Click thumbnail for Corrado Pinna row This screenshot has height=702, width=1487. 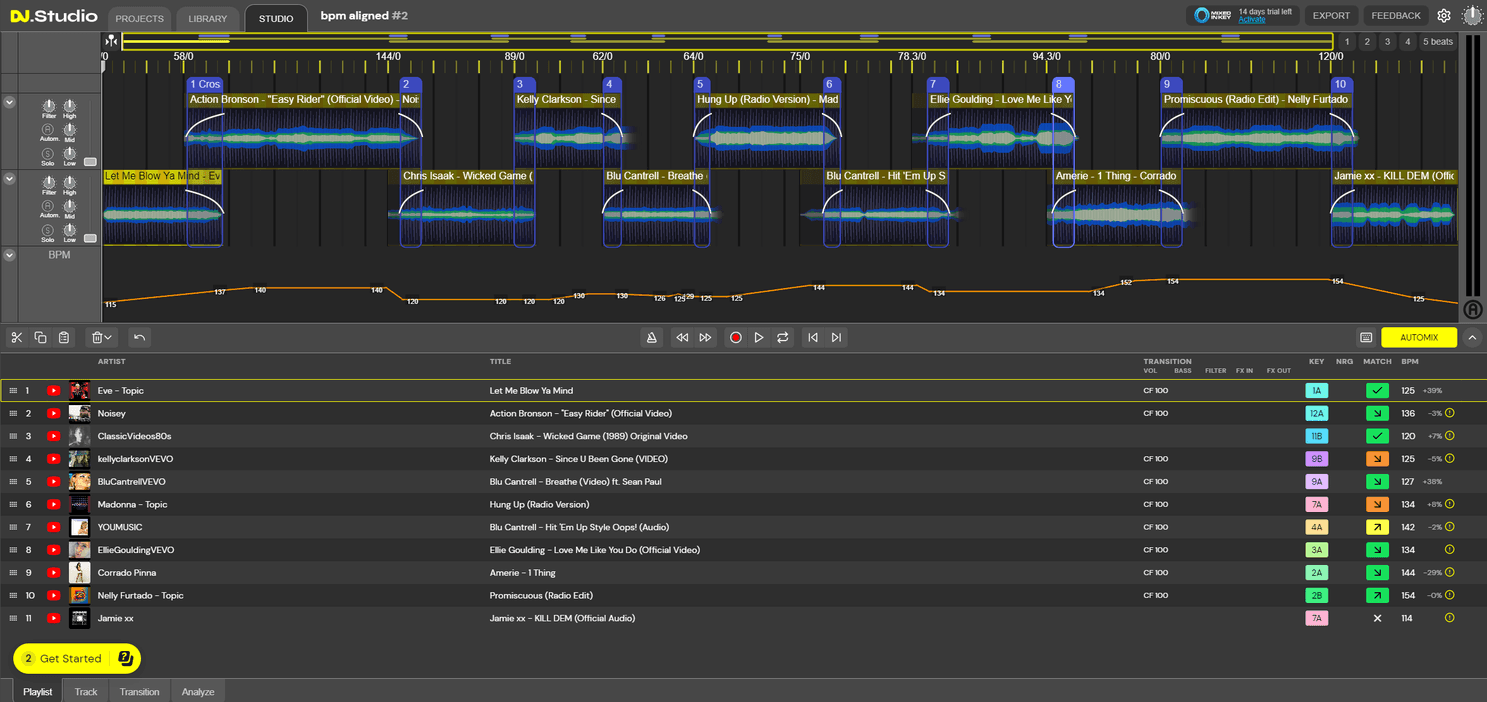click(x=79, y=573)
